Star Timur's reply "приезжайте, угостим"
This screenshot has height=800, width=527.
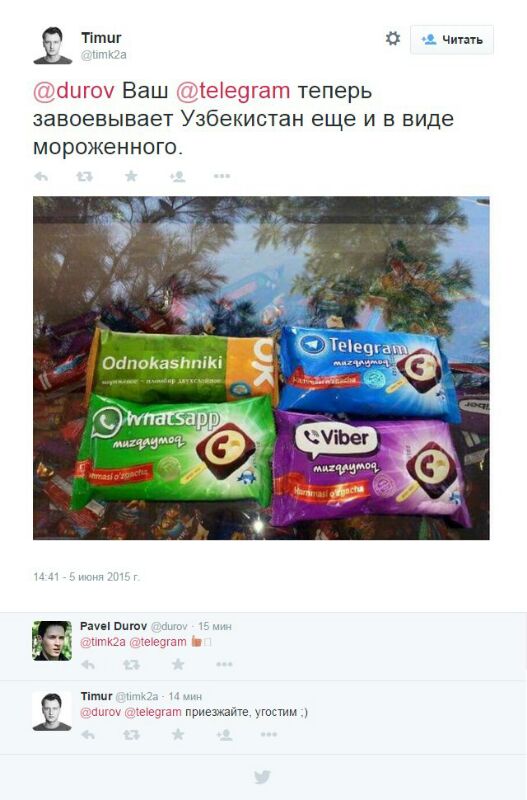click(178, 735)
